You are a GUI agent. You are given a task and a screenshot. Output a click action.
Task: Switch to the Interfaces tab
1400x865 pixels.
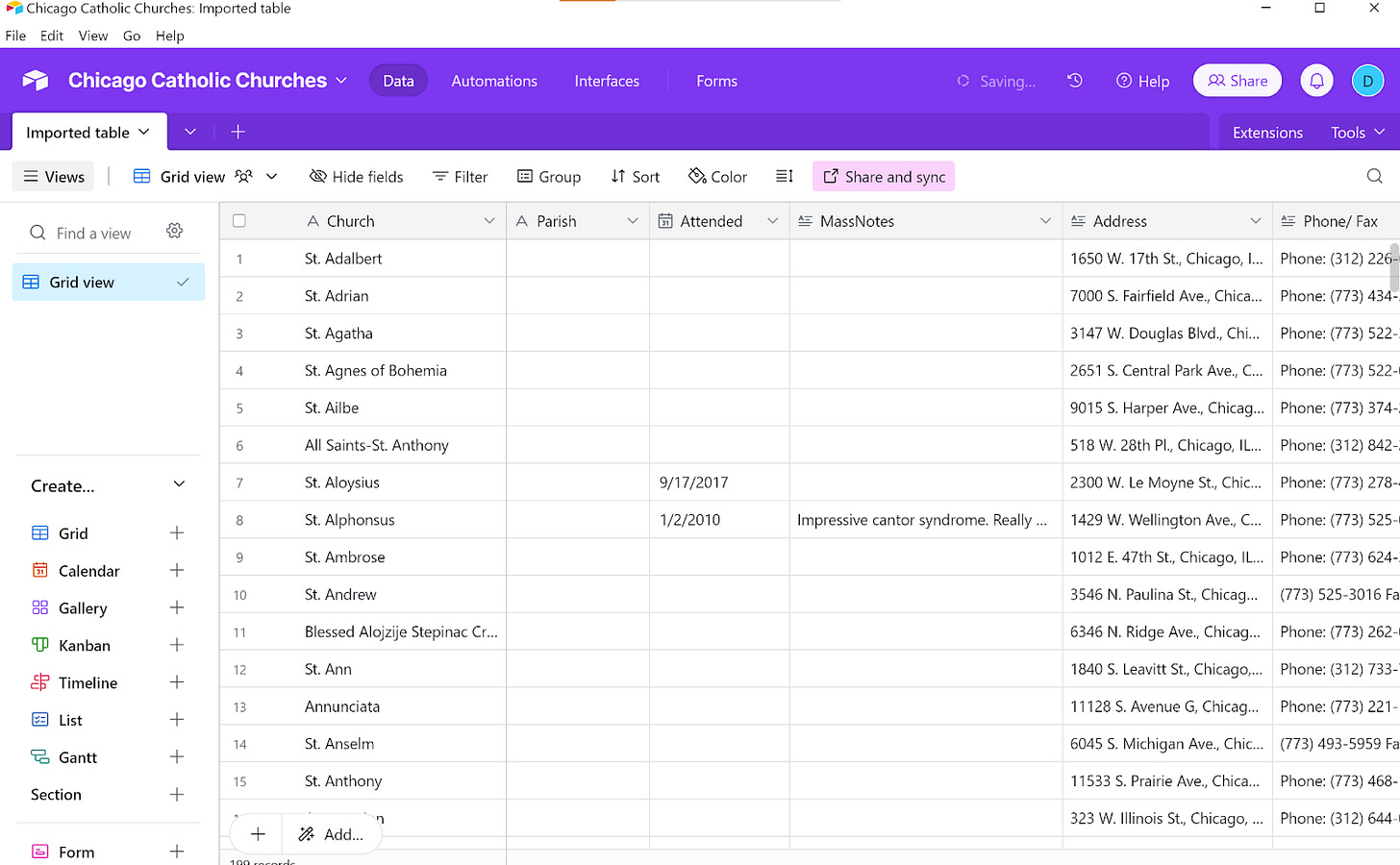pyautogui.click(x=607, y=81)
